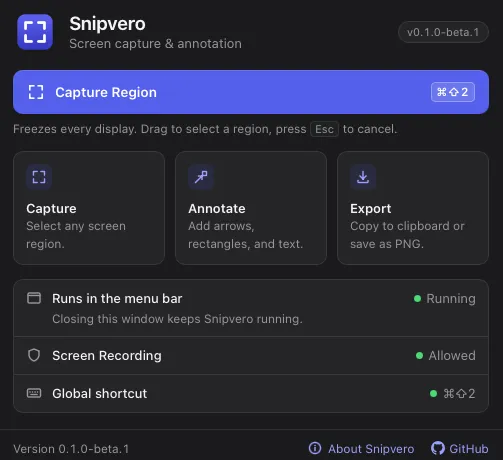Click the Annotate card title
Viewport: 503px width, 460px height.
click(x=217, y=209)
